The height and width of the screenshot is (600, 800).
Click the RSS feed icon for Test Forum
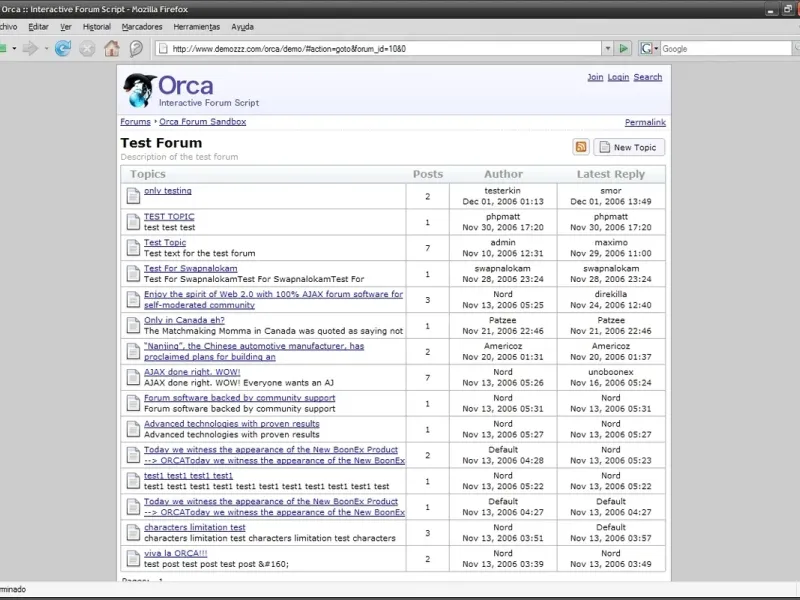point(581,147)
